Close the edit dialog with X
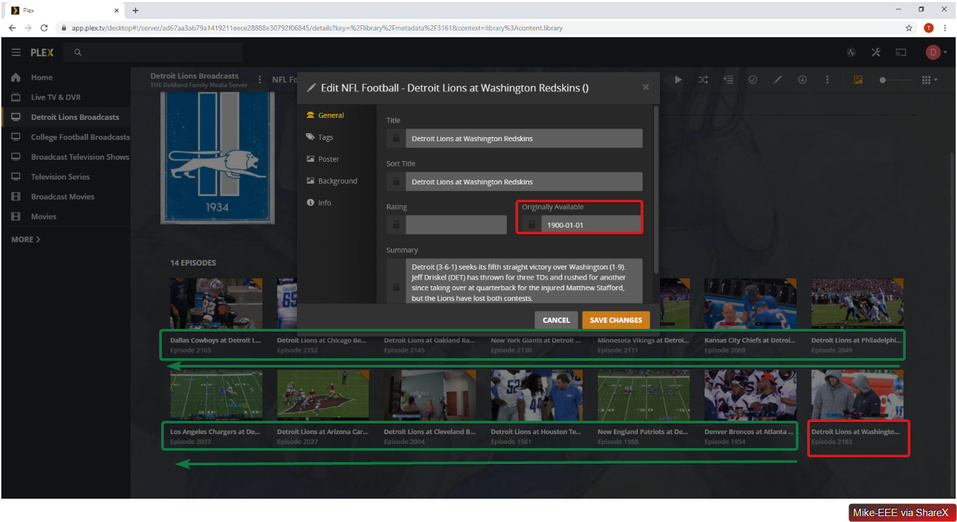 coord(646,87)
